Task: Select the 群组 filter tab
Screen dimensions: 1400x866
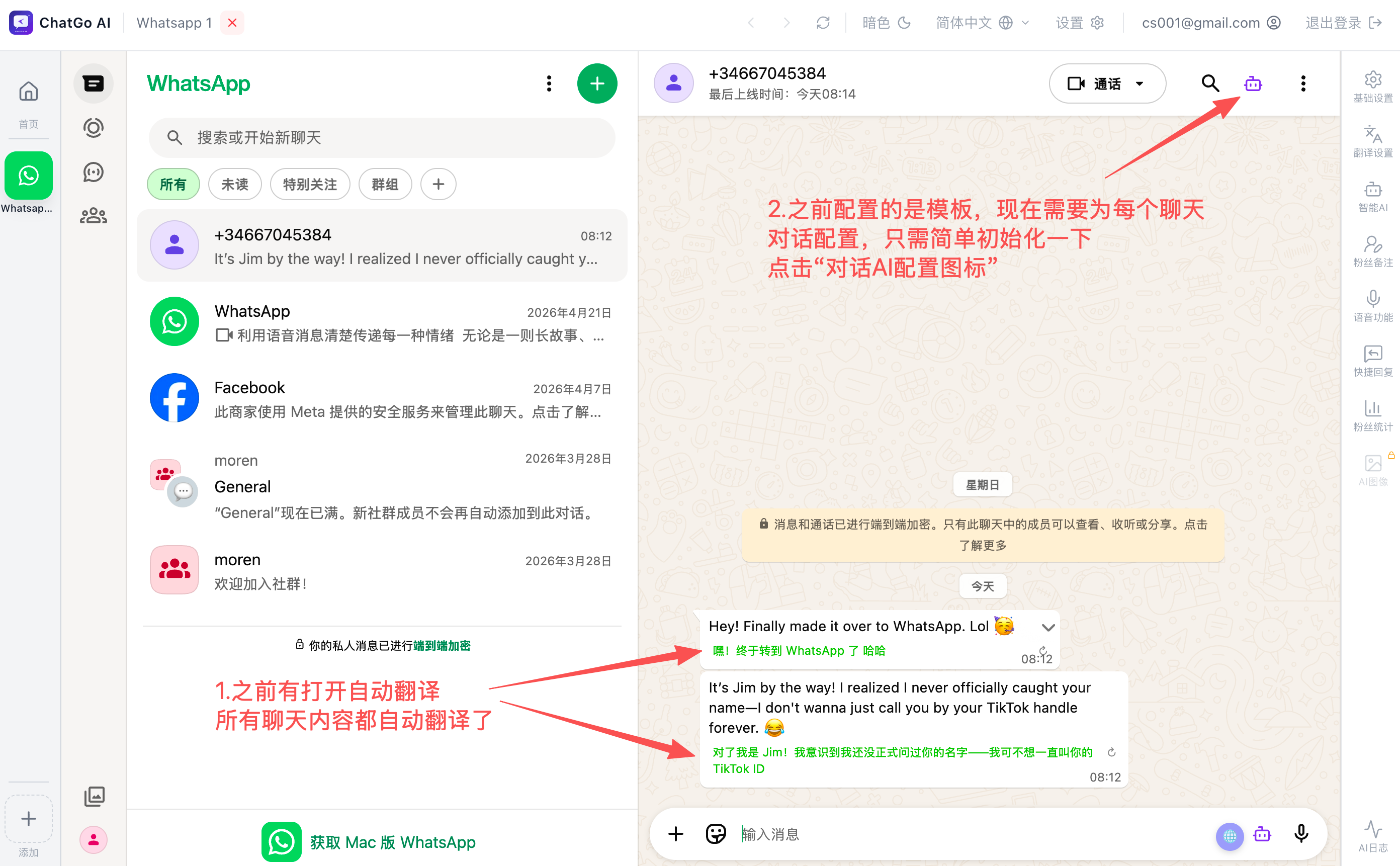Action: click(x=385, y=185)
